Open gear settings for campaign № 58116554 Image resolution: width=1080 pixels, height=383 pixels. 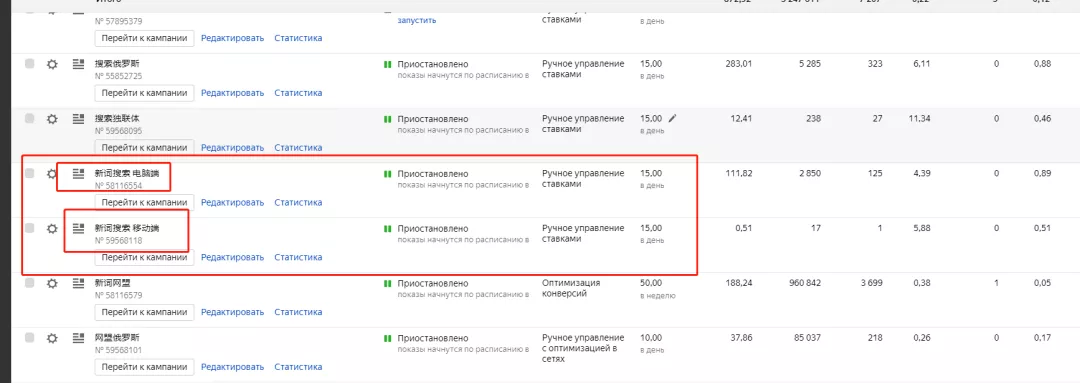point(52,174)
